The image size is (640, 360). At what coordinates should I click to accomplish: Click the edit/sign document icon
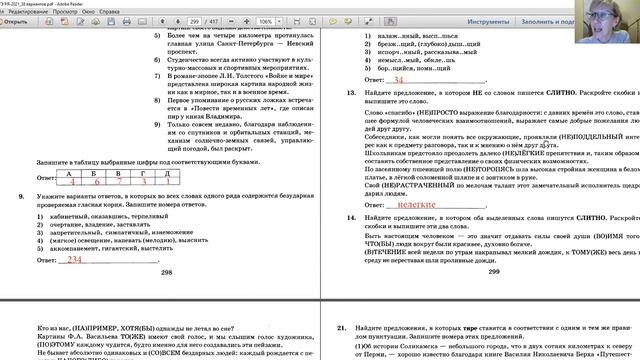coord(80,22)
